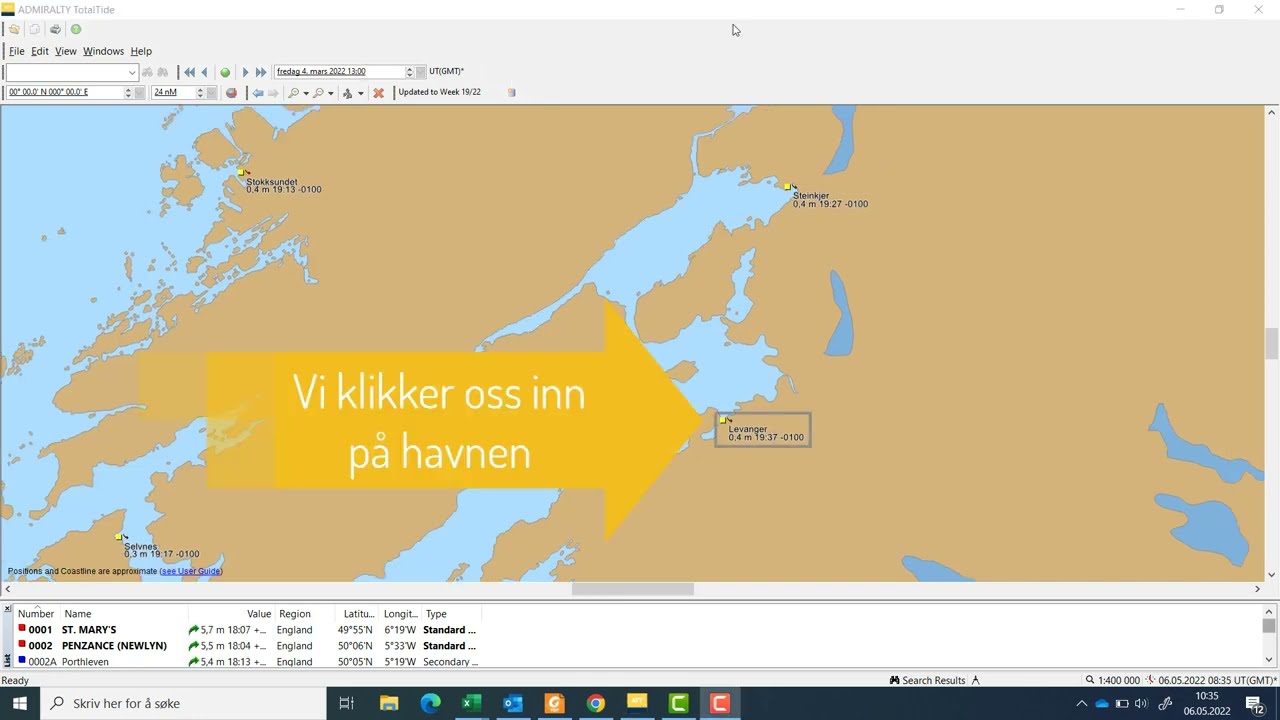The width and height of the screenshot is (1280, 720).
Task: Step back fast with double-left arrow
Action: 189,72
